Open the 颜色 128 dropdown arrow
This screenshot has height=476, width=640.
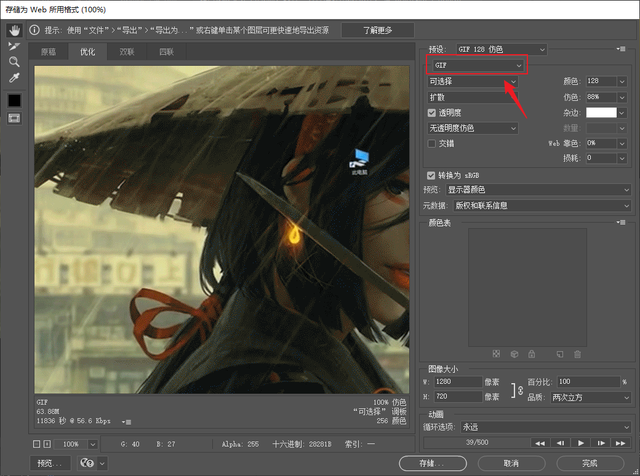622,81
